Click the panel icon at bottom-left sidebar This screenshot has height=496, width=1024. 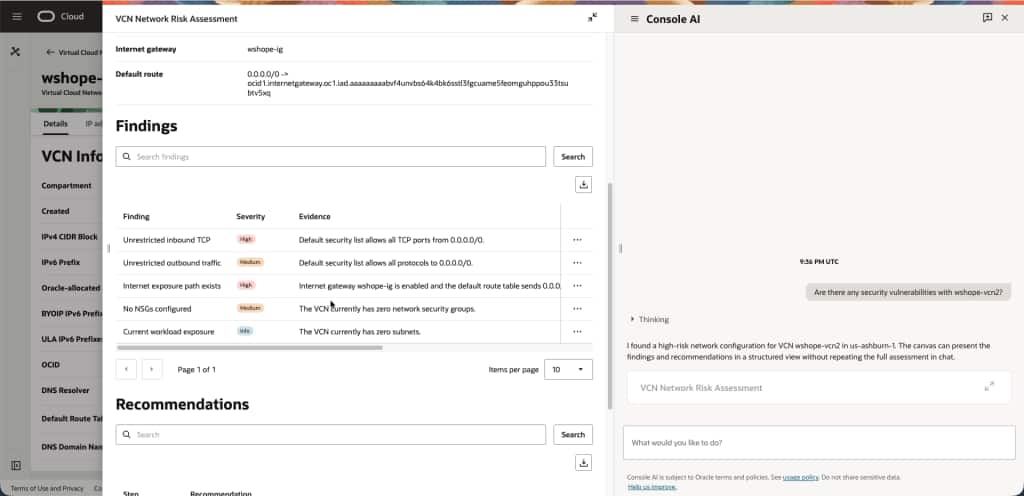click(16, 465)
